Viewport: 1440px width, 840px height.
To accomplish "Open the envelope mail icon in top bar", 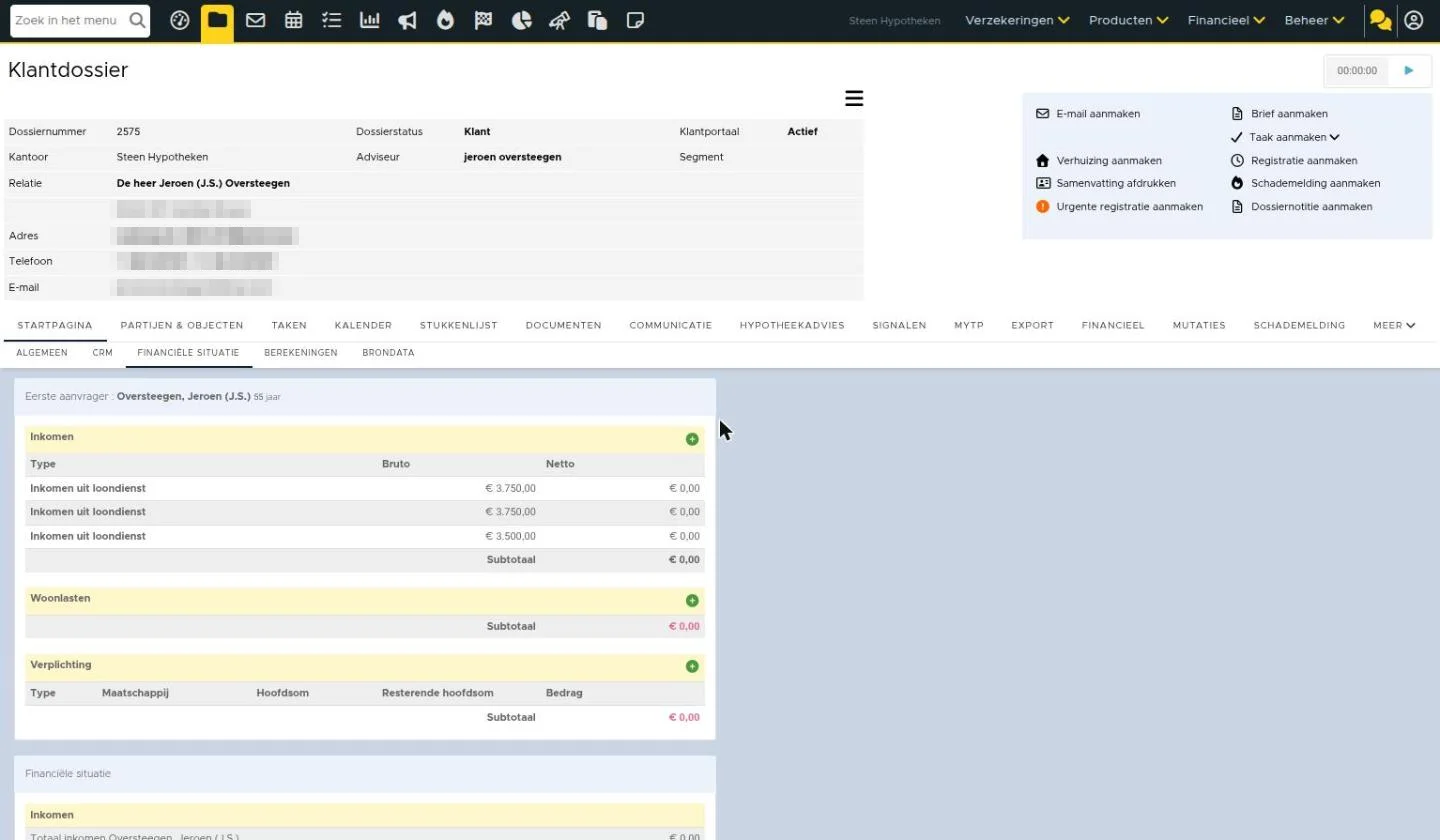I will tap(256, 20).
